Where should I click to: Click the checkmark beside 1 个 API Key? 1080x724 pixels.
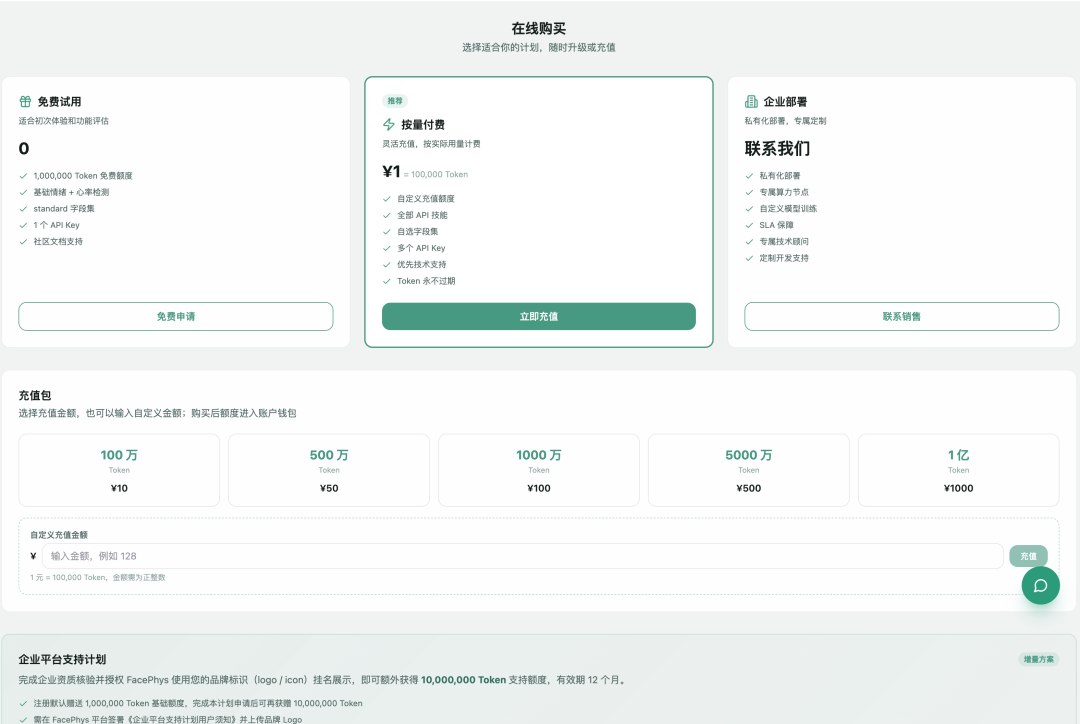tap(23, 225)
